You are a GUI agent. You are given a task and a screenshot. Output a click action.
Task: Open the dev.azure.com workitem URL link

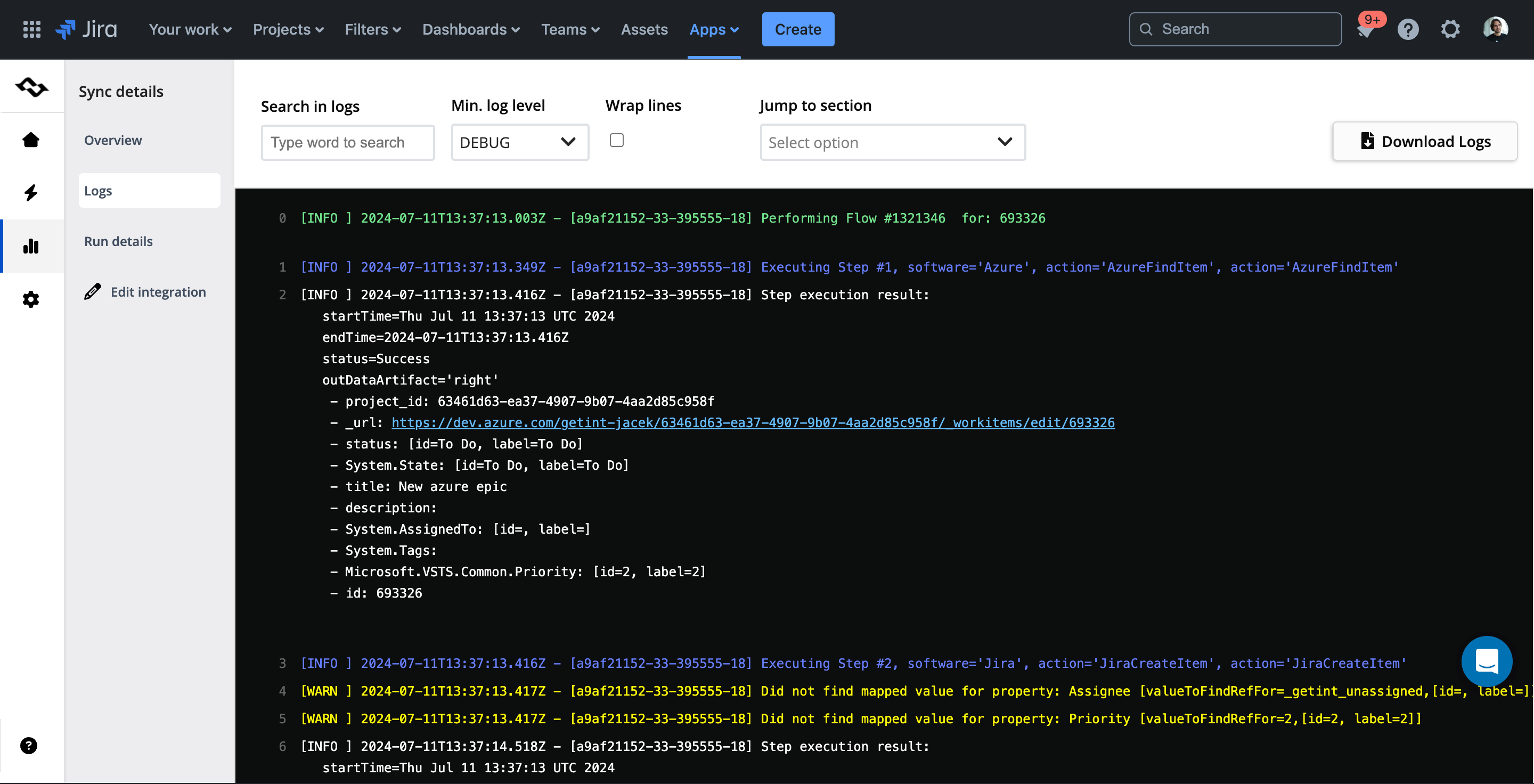[753, 423]
